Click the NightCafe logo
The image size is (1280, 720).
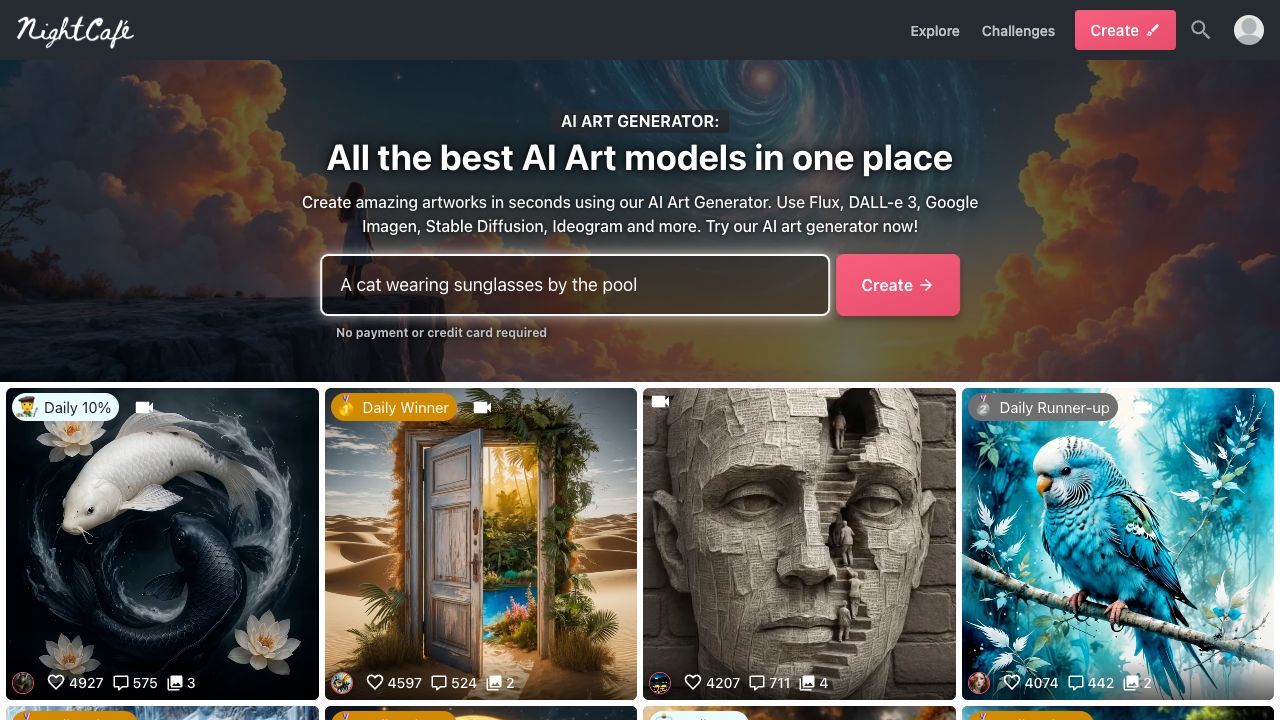coord(75,31)
